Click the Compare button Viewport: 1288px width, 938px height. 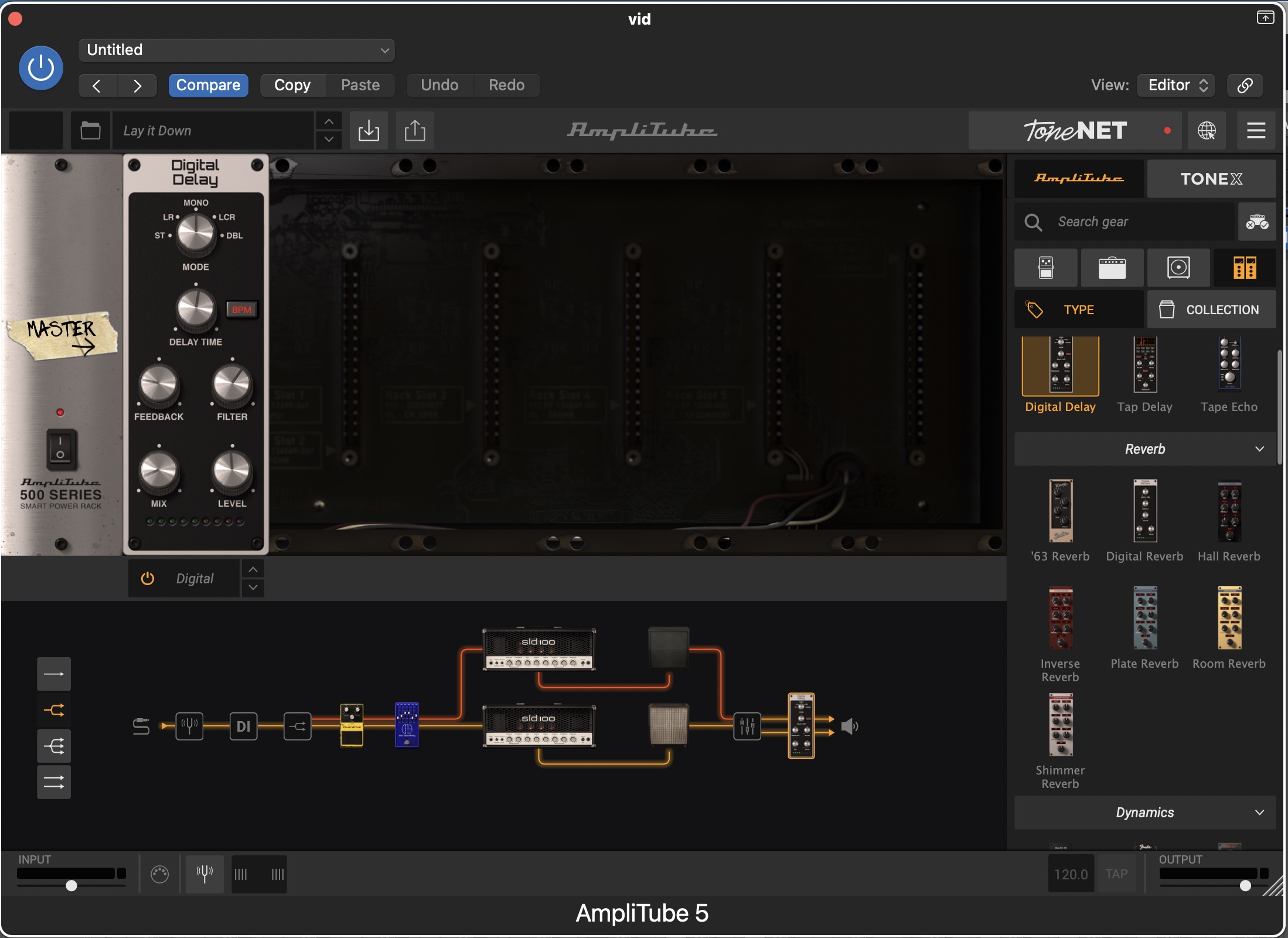coord(208,85)
